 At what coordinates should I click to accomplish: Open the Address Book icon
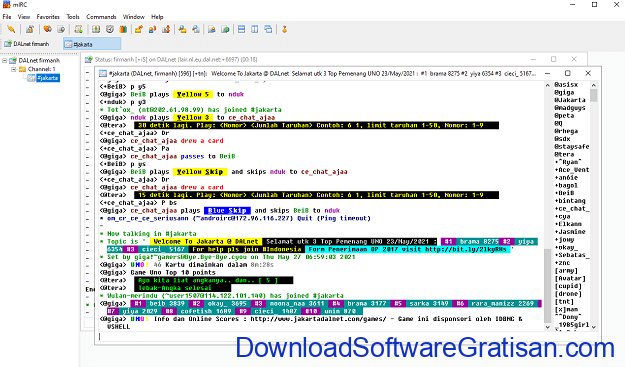[x=96, y=29]
